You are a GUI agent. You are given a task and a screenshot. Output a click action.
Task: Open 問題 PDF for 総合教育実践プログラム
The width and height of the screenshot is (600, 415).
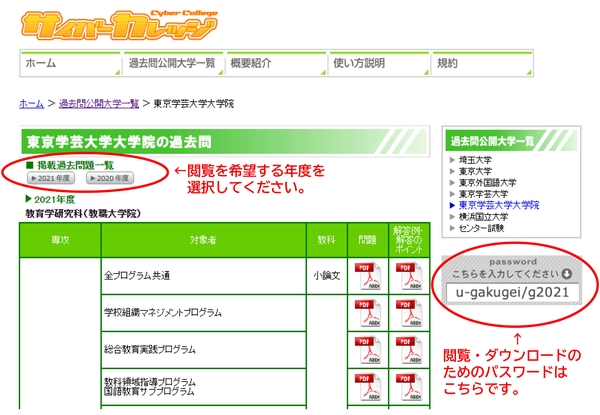[368, 350]
